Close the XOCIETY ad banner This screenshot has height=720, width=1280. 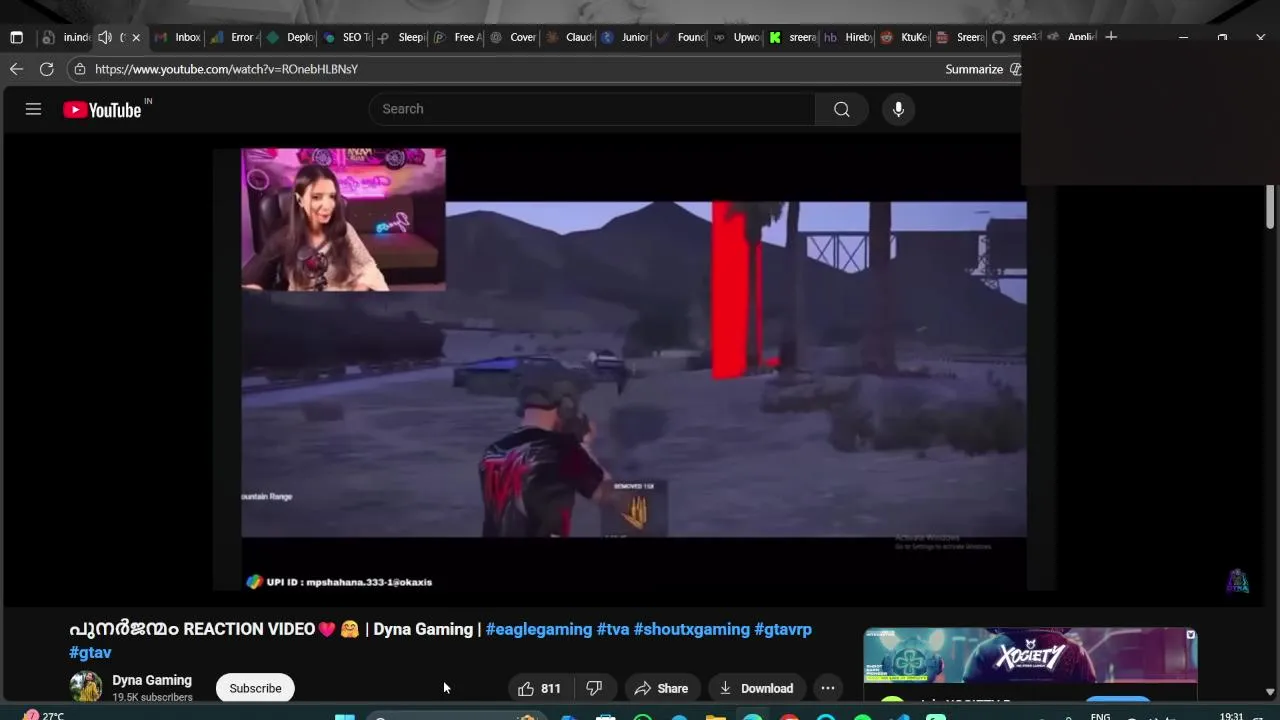point(1190,635)
